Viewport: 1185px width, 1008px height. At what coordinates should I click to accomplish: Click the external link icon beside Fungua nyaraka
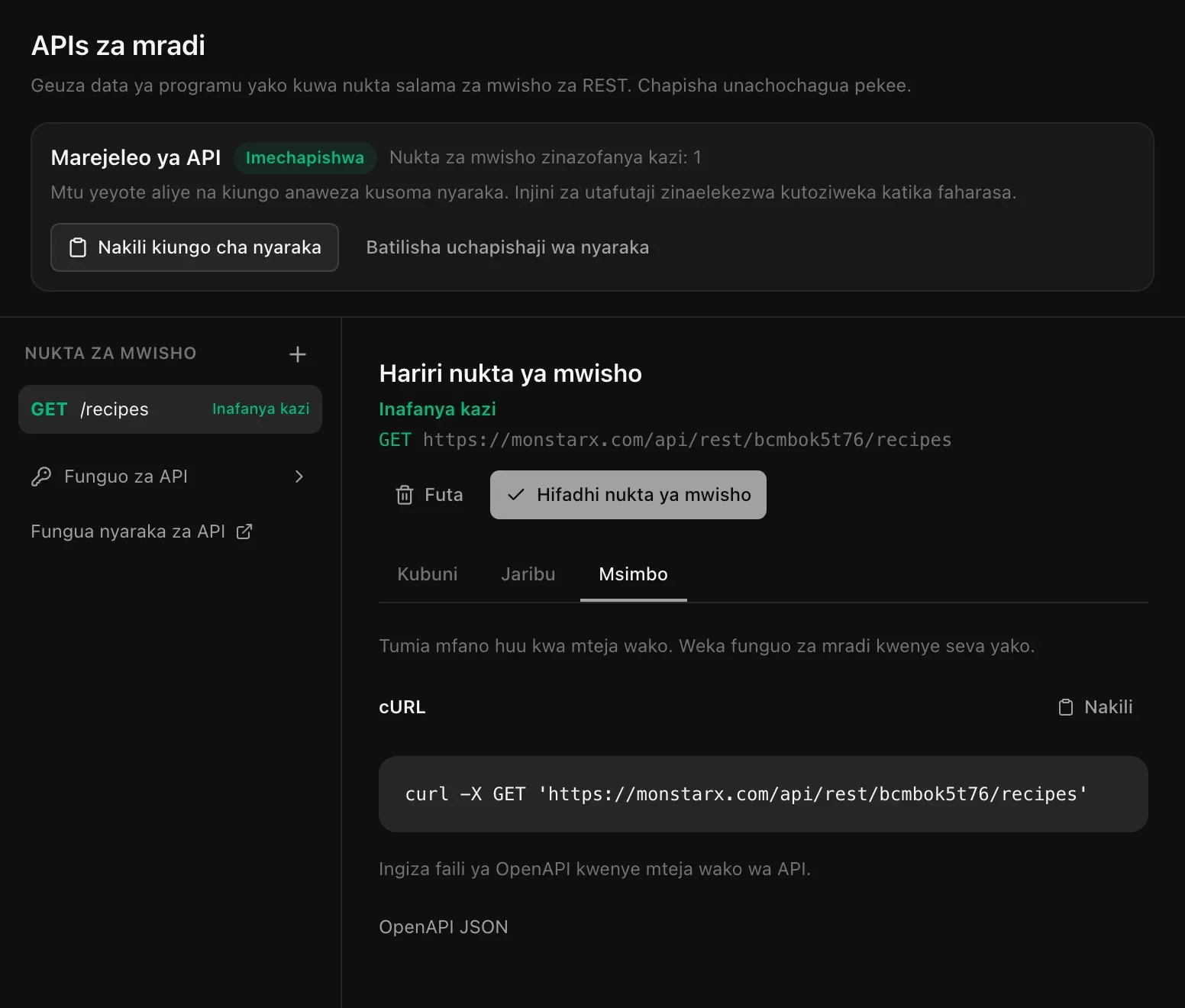point(244,531)
